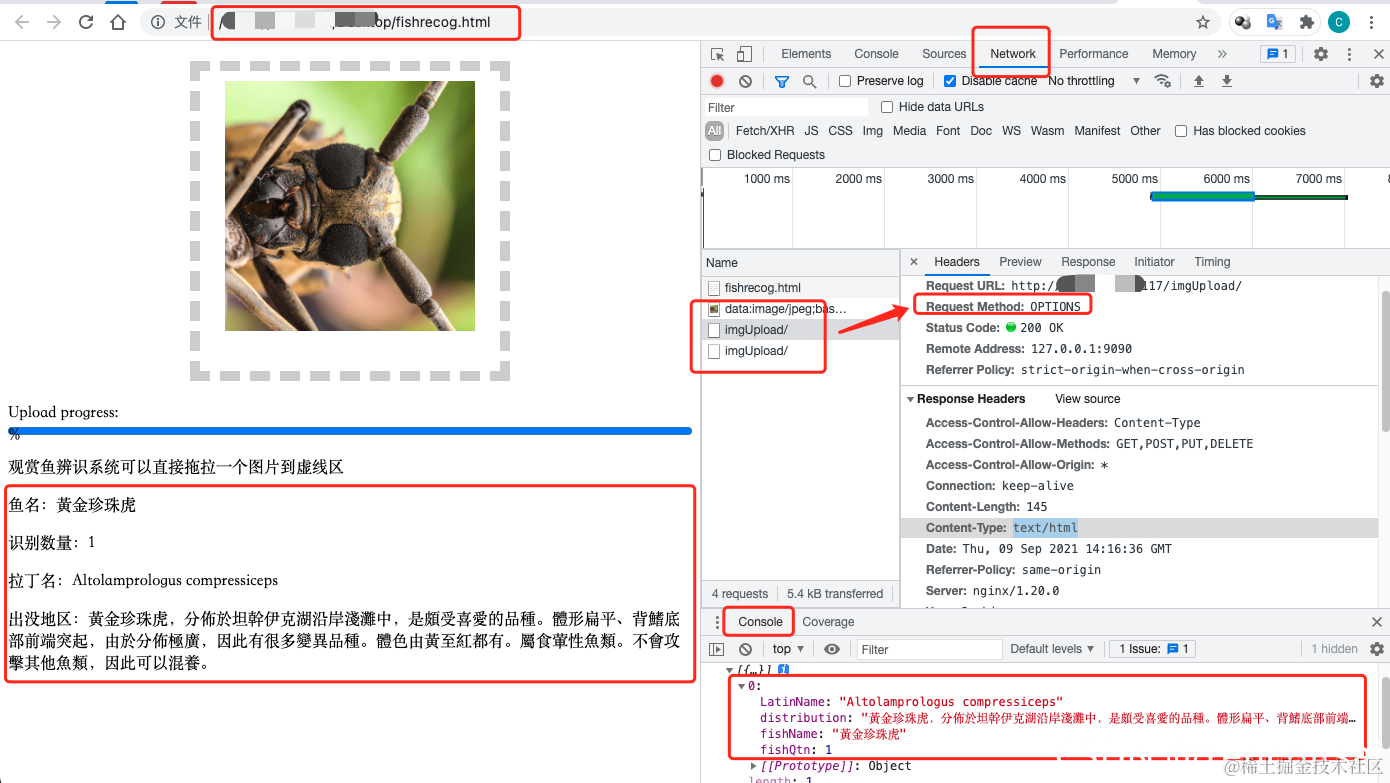Click the View source link for Response Headers

click(1087, 398)
